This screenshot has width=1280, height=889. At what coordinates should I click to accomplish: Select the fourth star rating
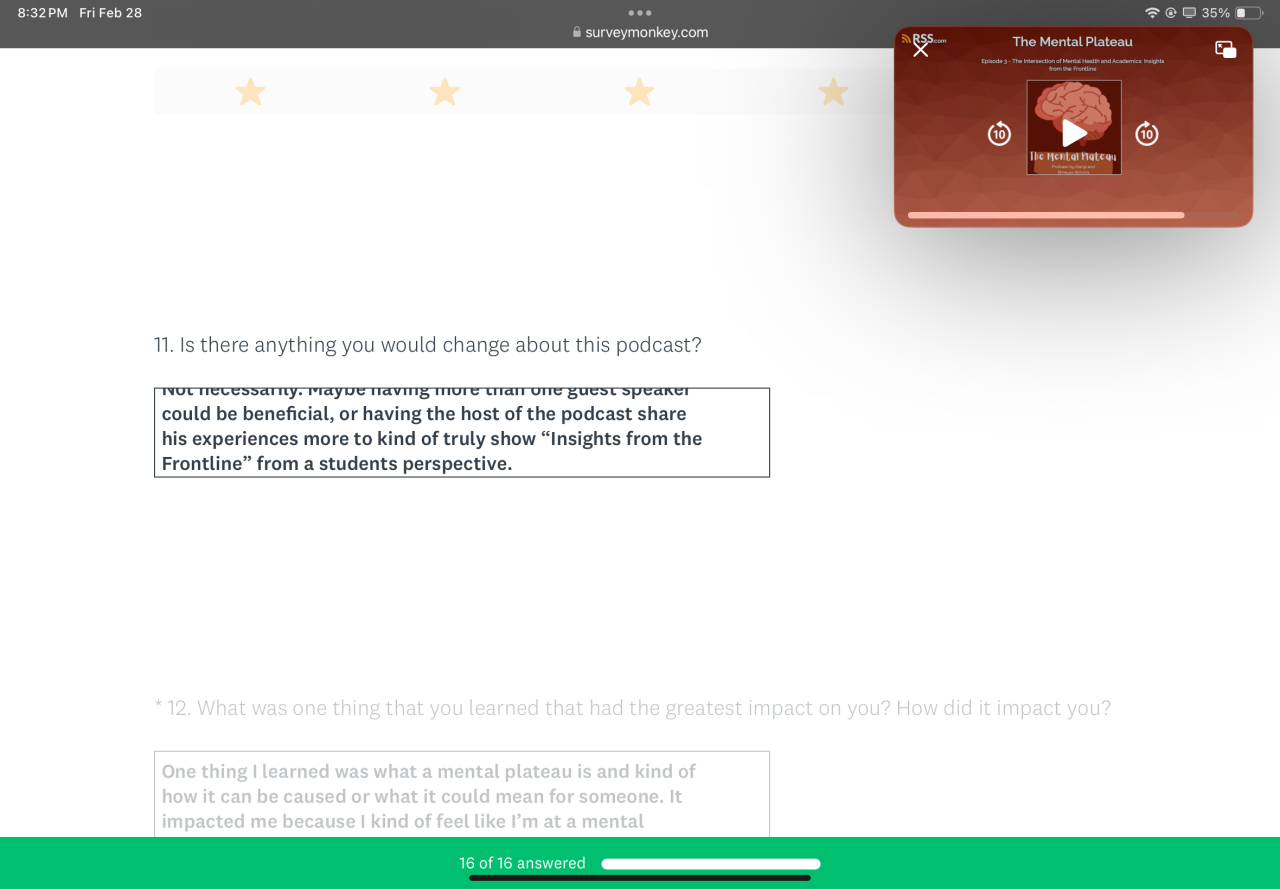[833, 92]
